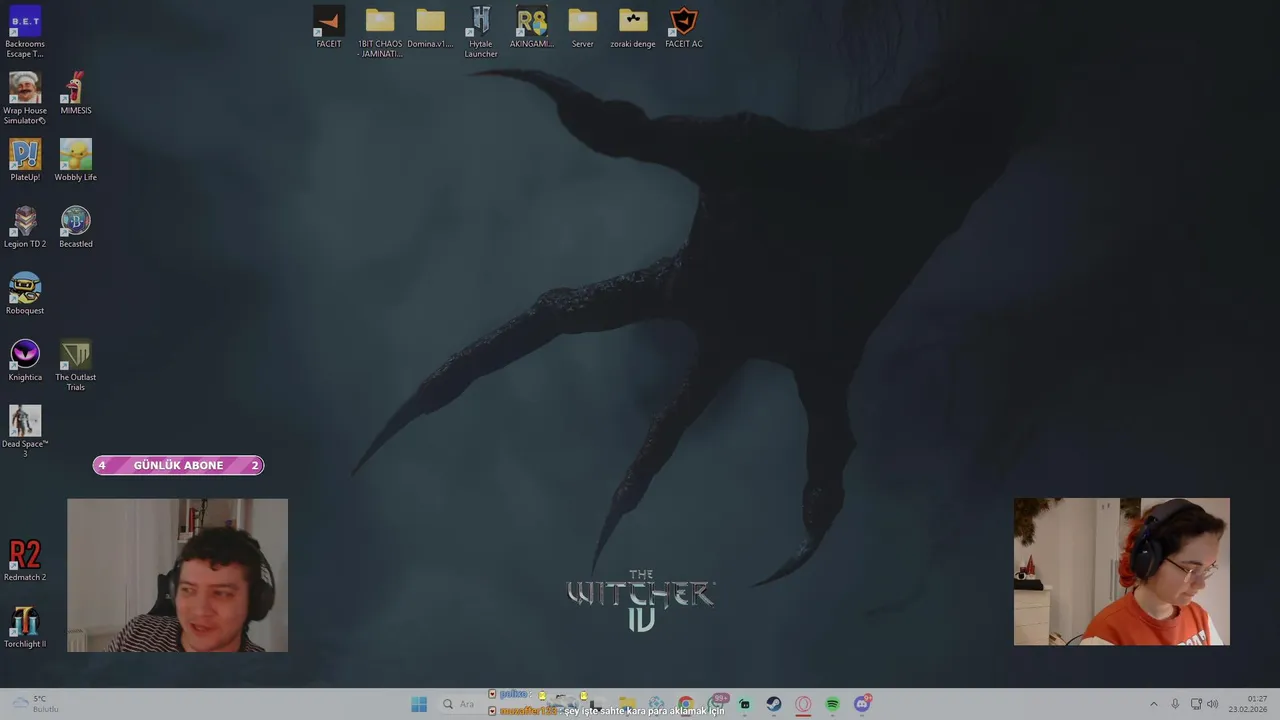Open Spotify from the taskbar
Screen dimensions: 1280x720
coord(832,704)
